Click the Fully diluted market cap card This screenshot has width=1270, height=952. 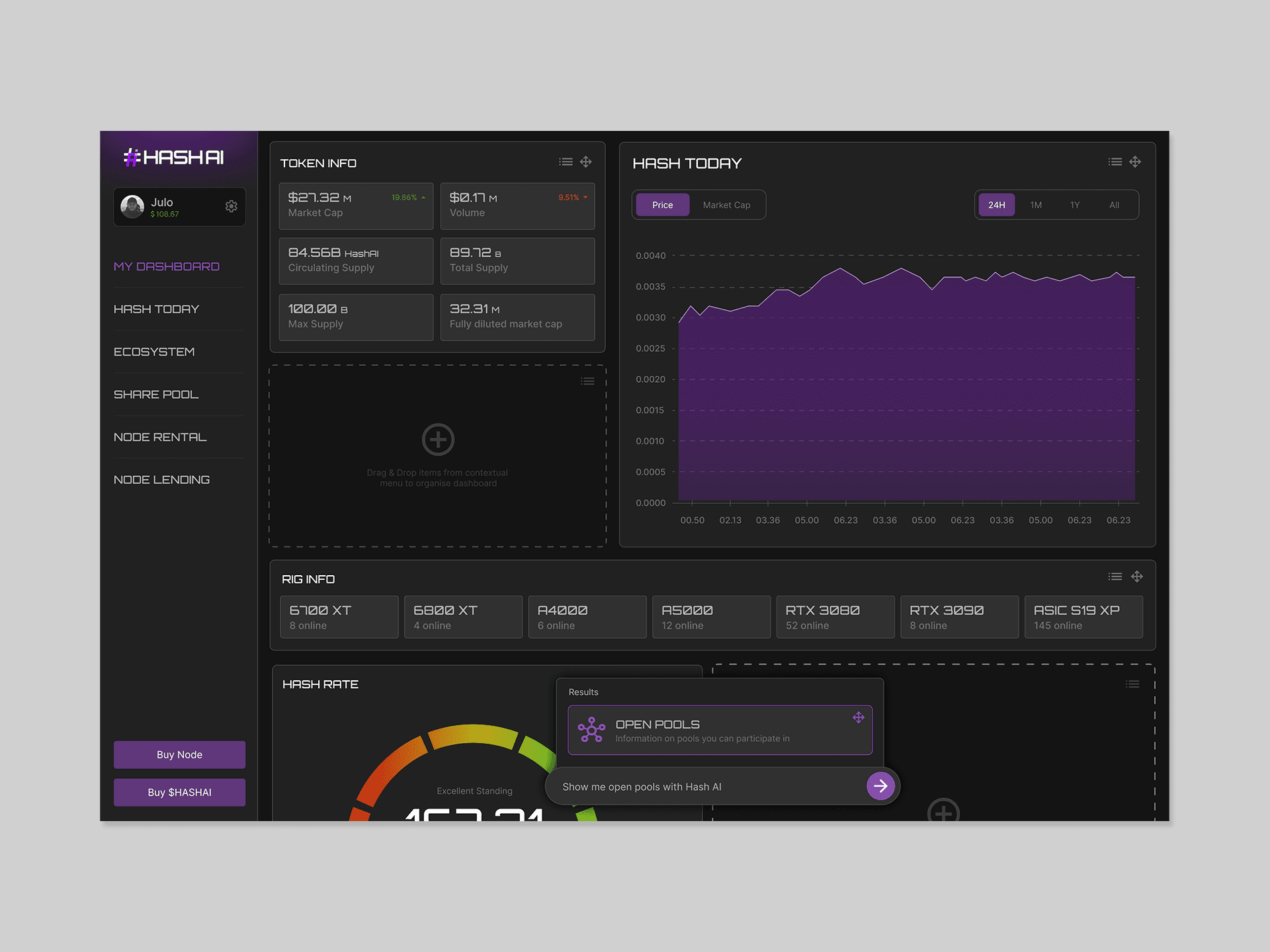click(x=517, y=317)
